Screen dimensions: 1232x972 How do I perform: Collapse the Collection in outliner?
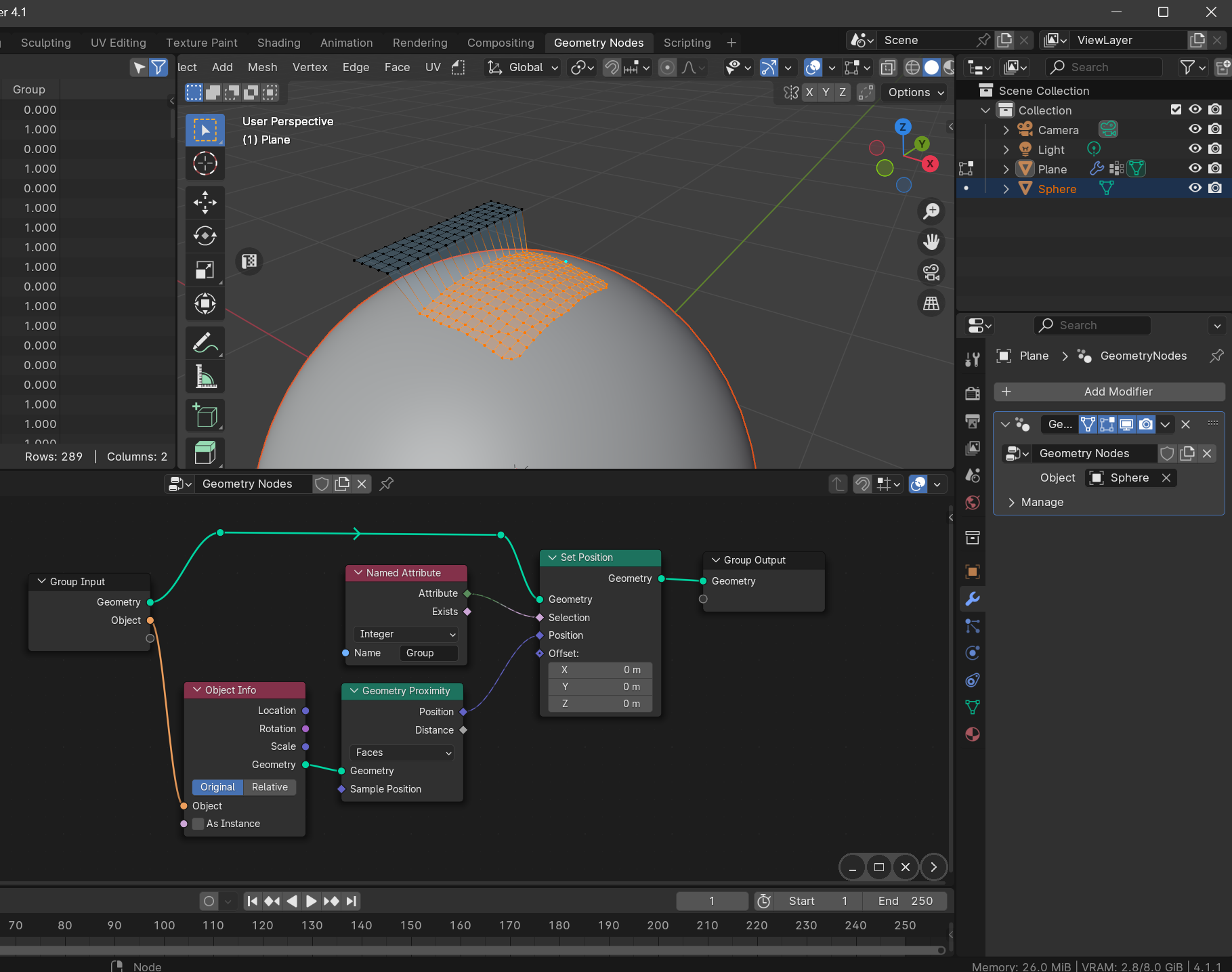click(x=985, y=110)
